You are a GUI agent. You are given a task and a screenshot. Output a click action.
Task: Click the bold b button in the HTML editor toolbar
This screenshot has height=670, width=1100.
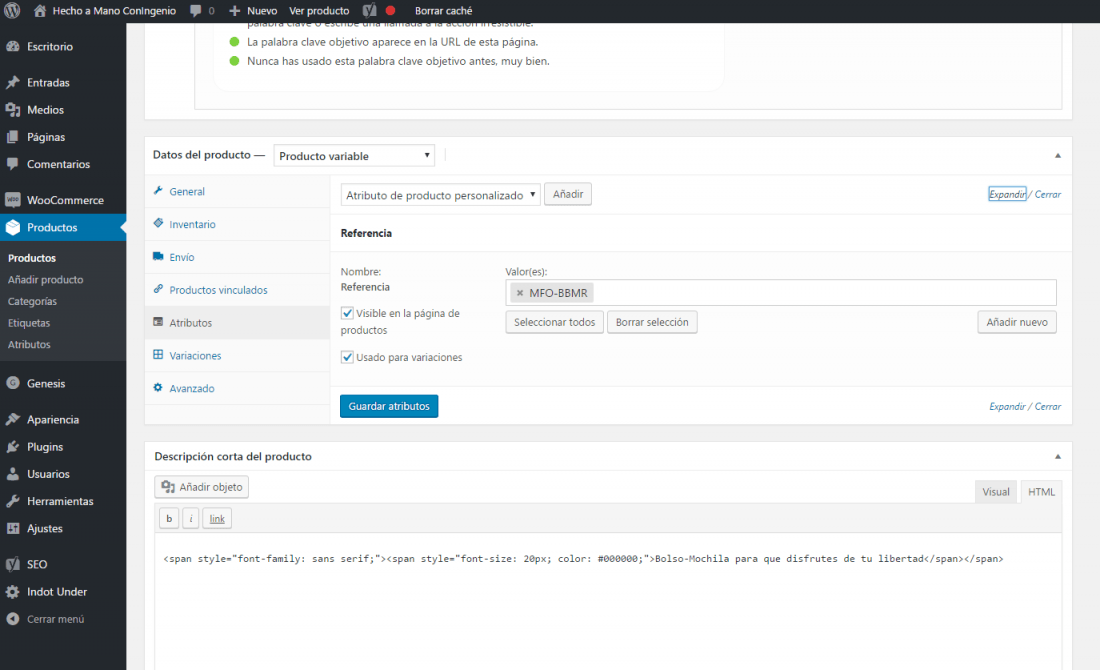[169, 518]
